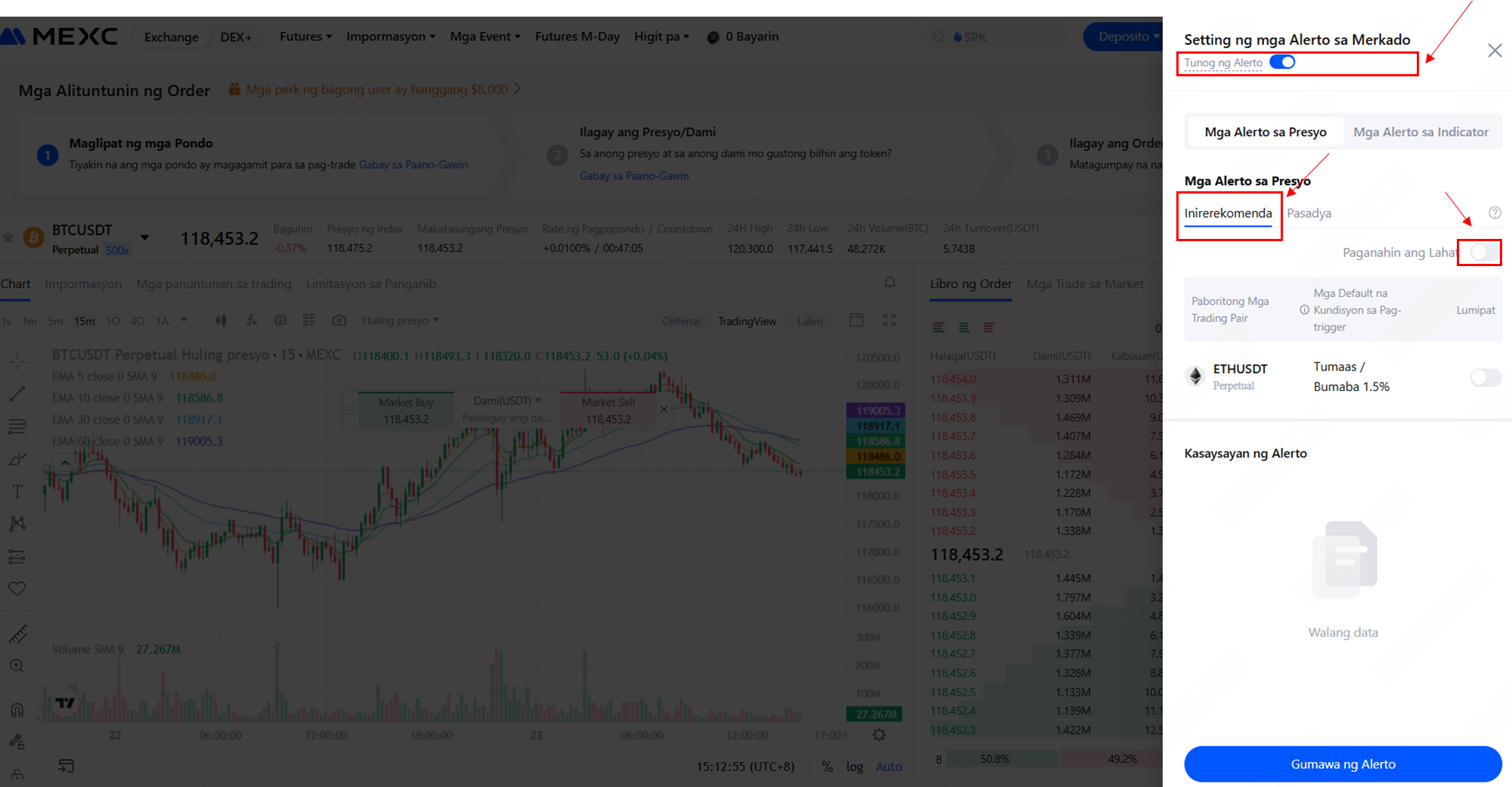Switch to Mga Alerto sa Indicator tab
Screen dimensions: 1512x787
click(x=1421, y=132)
